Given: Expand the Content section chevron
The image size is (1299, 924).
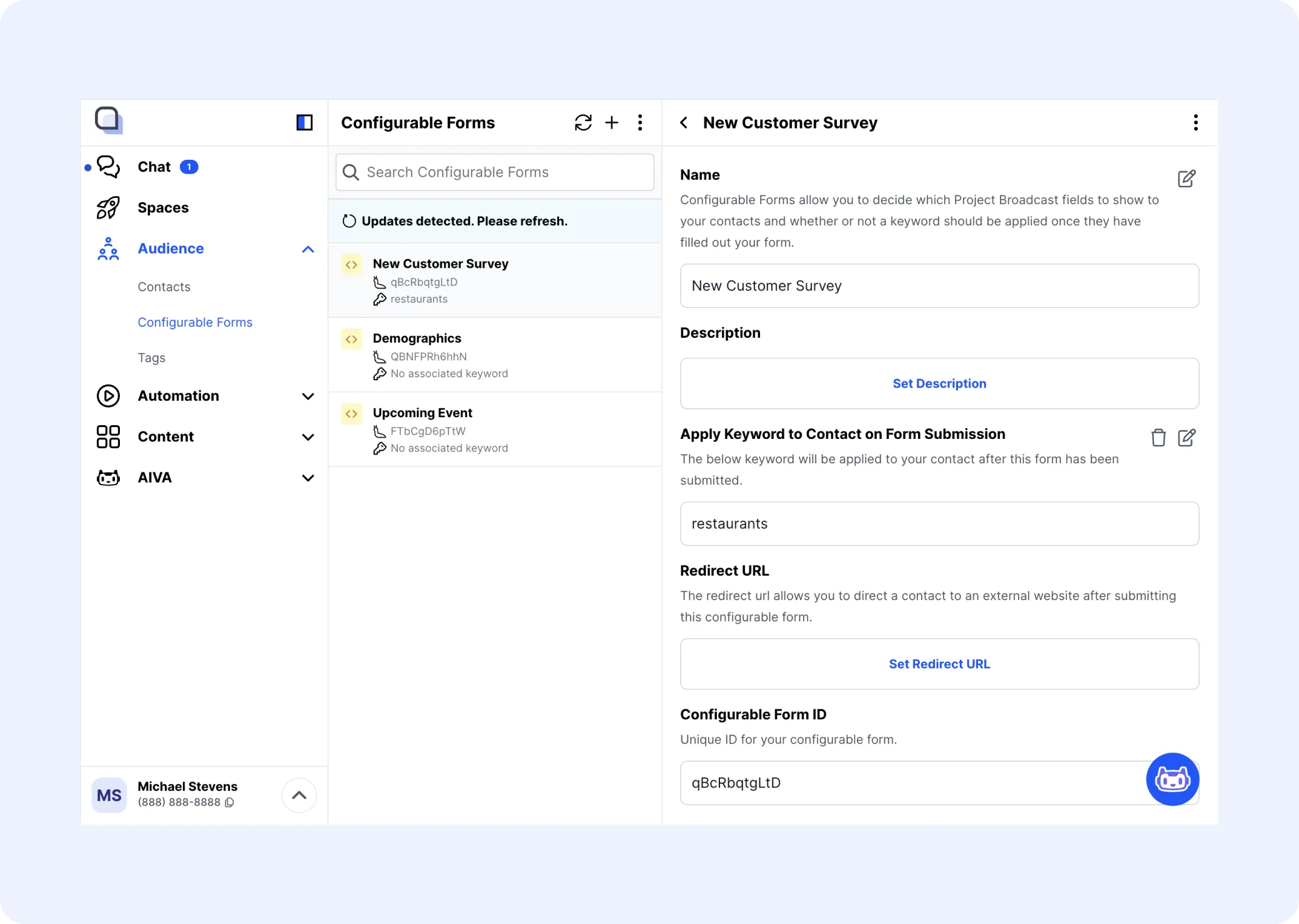Looking at the screenshot, I should coord(308,437).
